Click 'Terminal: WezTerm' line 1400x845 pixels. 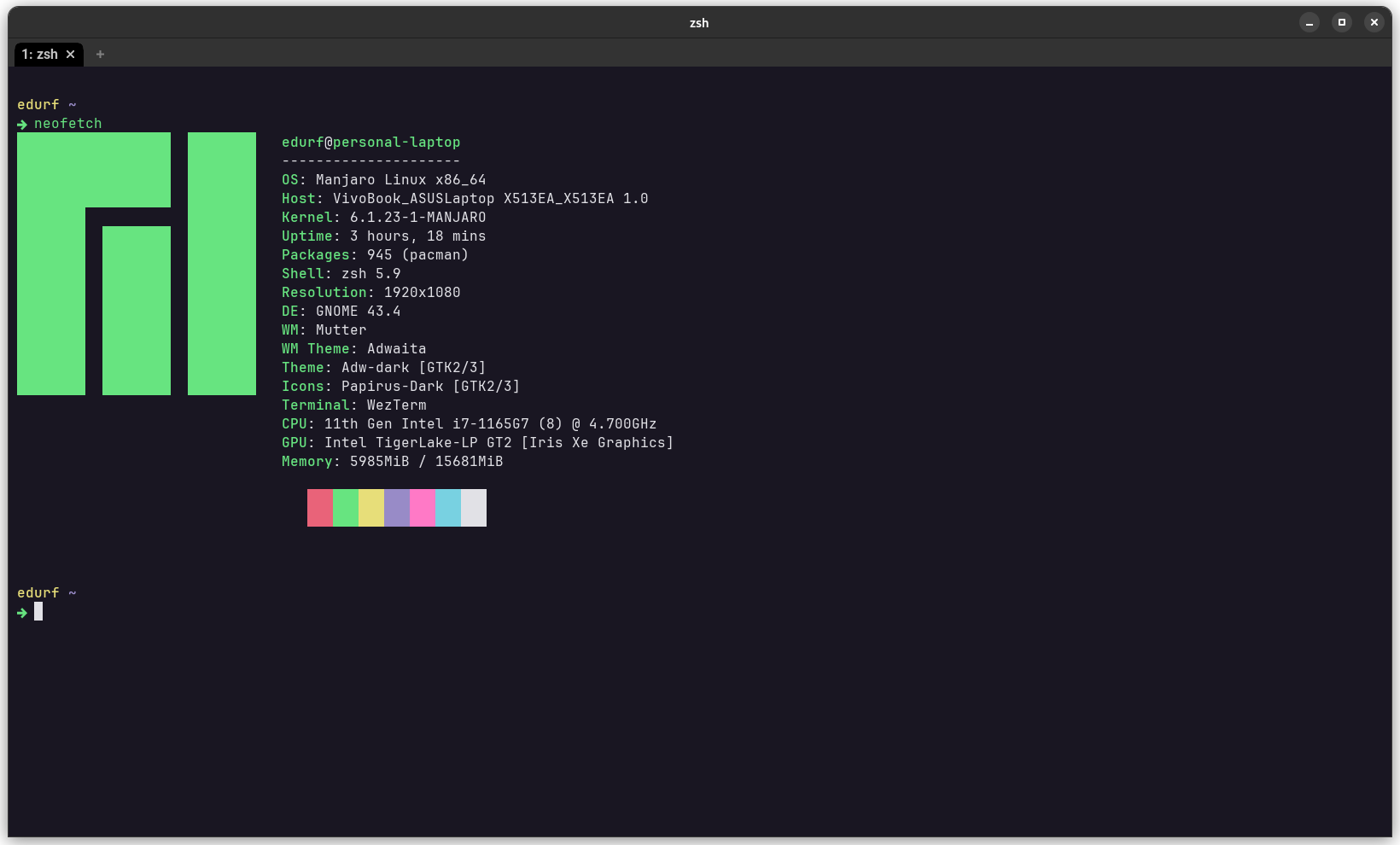(x=354, y=405)
